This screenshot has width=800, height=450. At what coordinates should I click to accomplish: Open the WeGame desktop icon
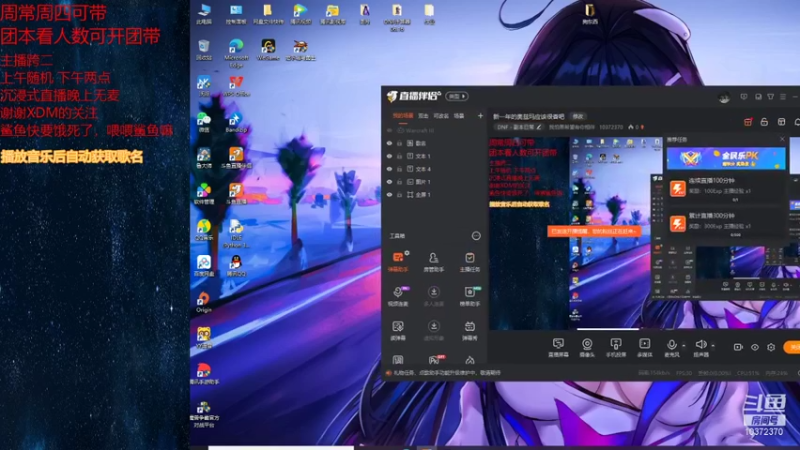(268, 50)
